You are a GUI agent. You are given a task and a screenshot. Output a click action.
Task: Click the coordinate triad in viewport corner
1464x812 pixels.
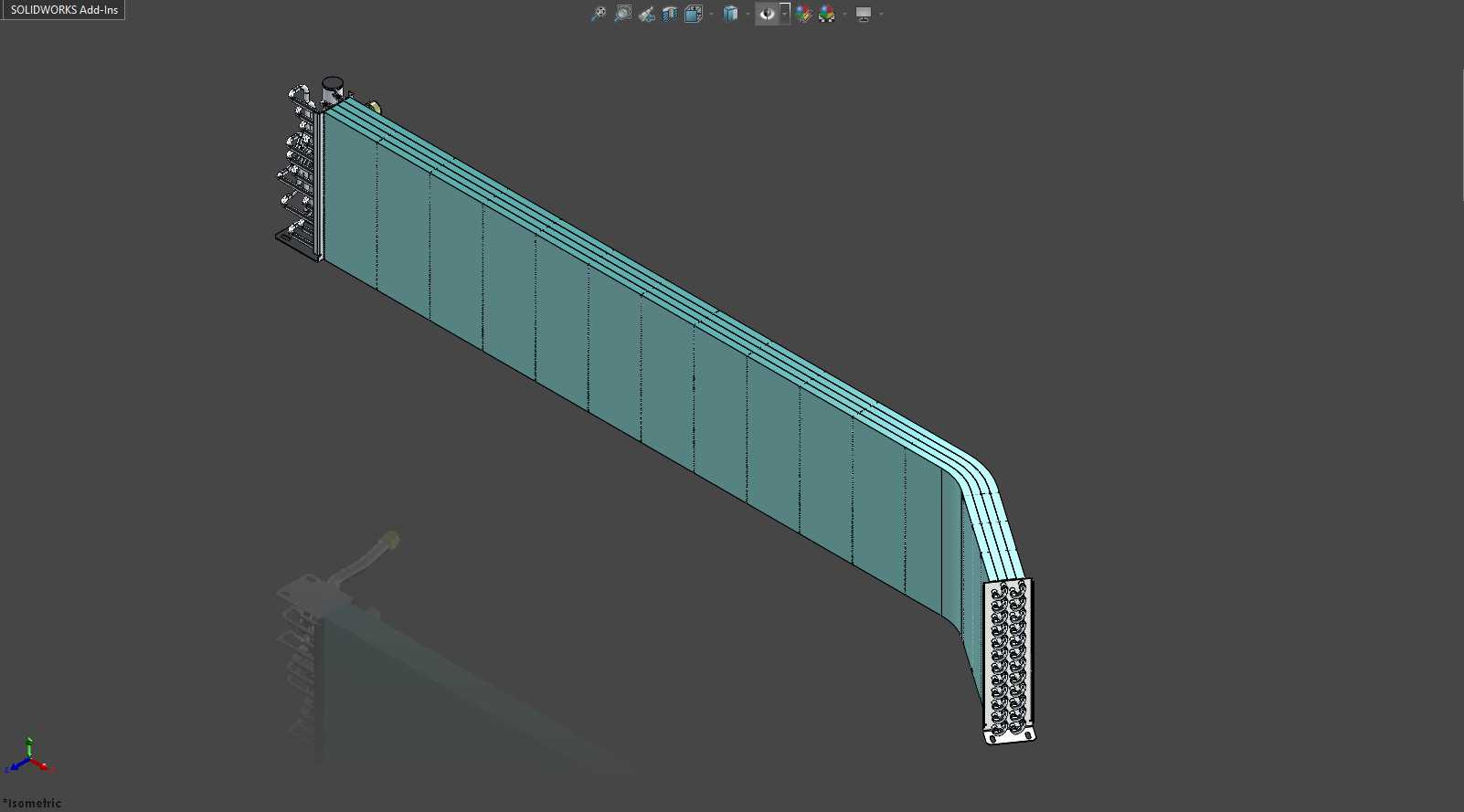pos(30,756)
